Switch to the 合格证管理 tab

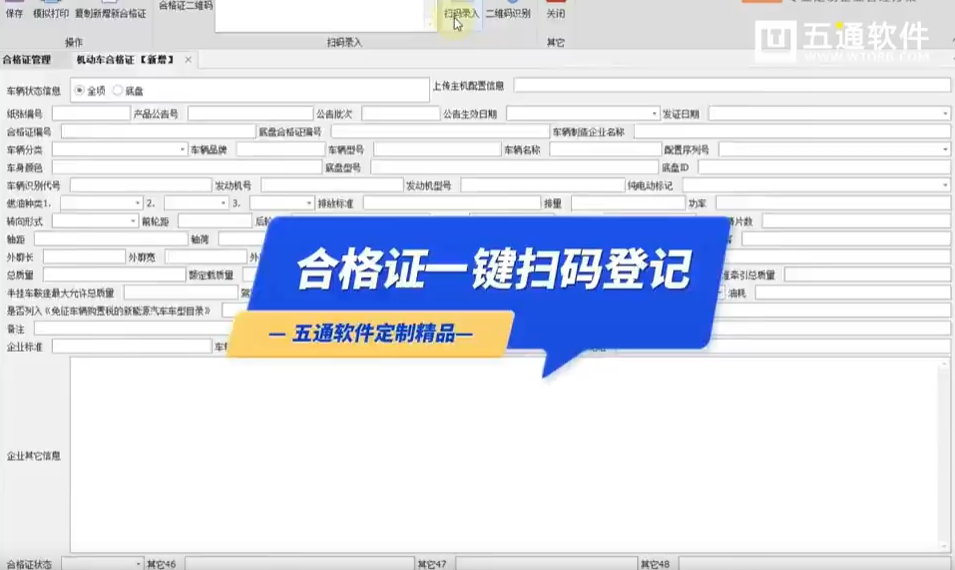27,60
